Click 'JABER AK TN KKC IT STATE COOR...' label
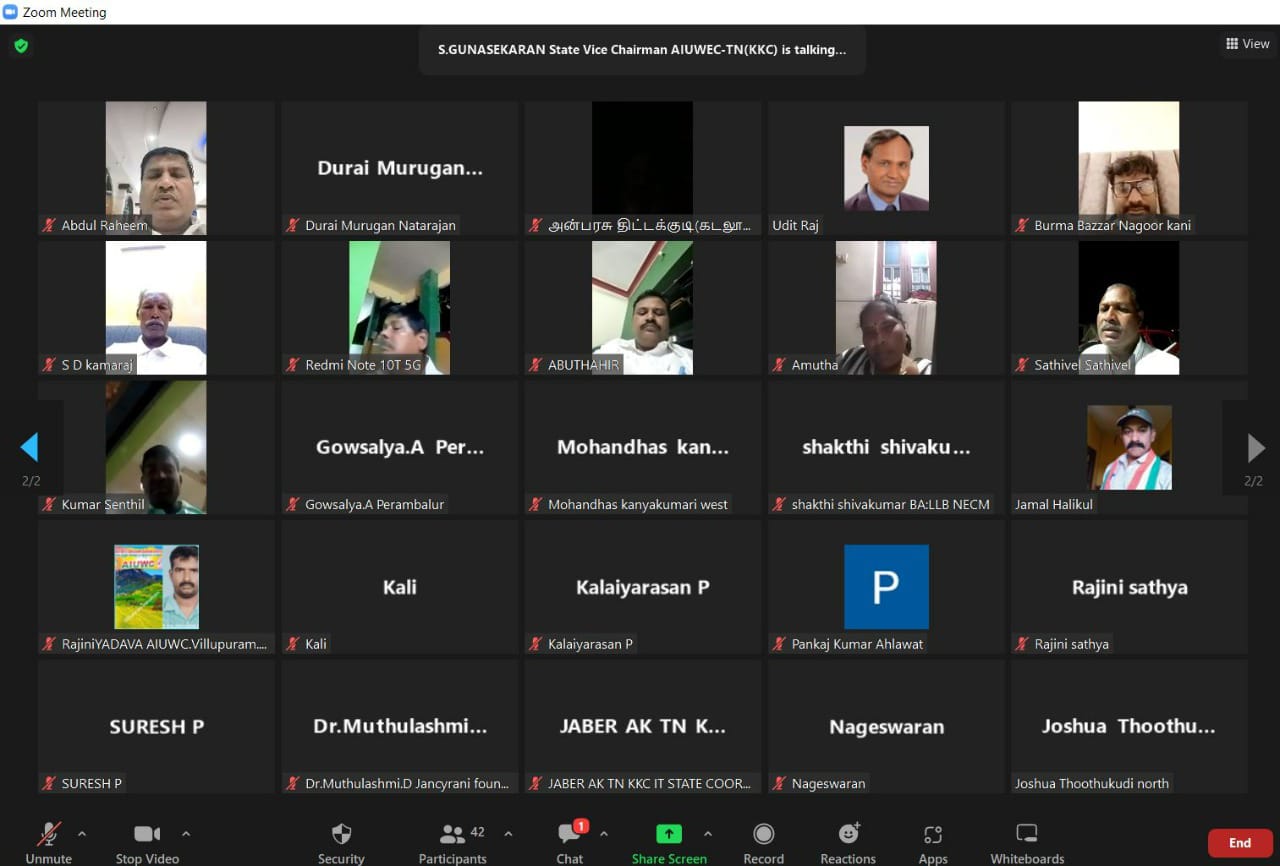This screenshot has height=866, width=1280. [x=649, y=783]
